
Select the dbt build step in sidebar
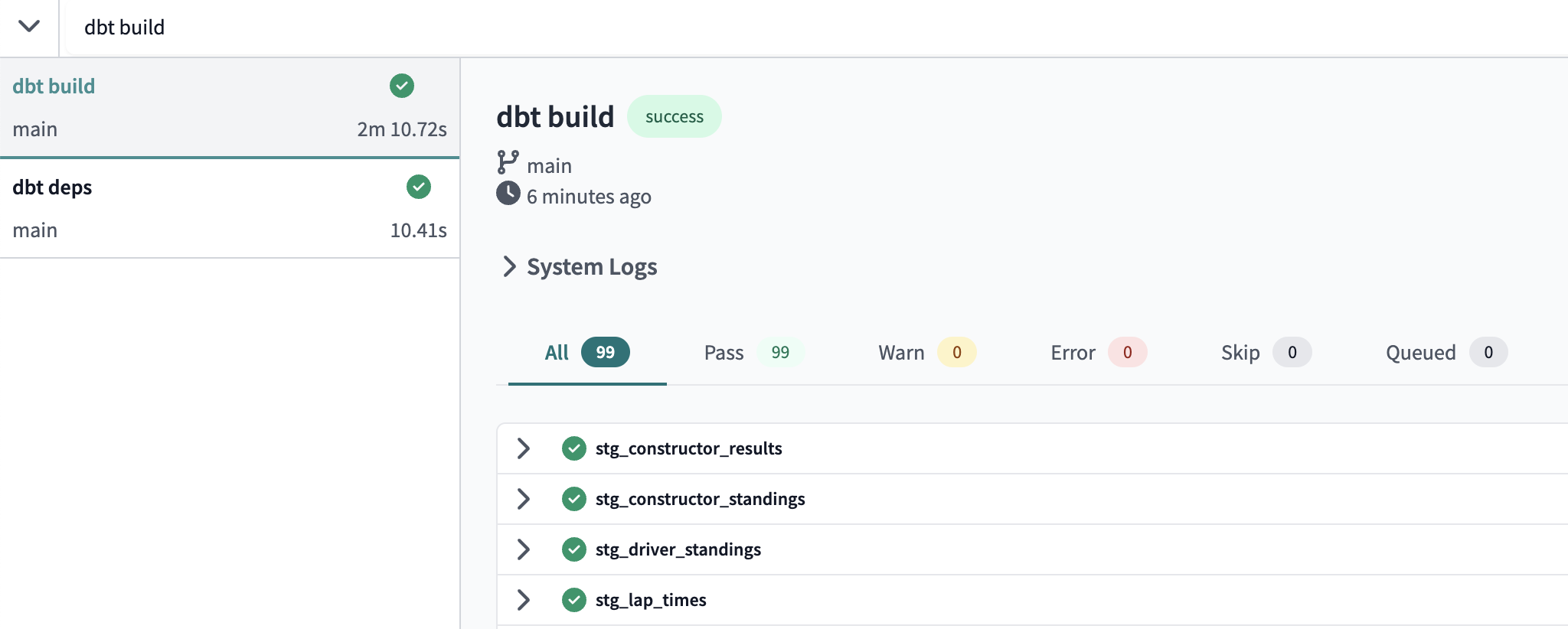(230, 107)
